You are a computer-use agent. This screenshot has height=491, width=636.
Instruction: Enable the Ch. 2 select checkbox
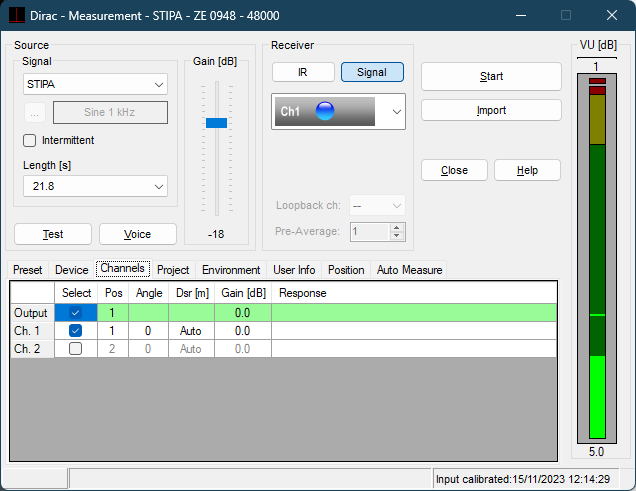coord(76,349)
